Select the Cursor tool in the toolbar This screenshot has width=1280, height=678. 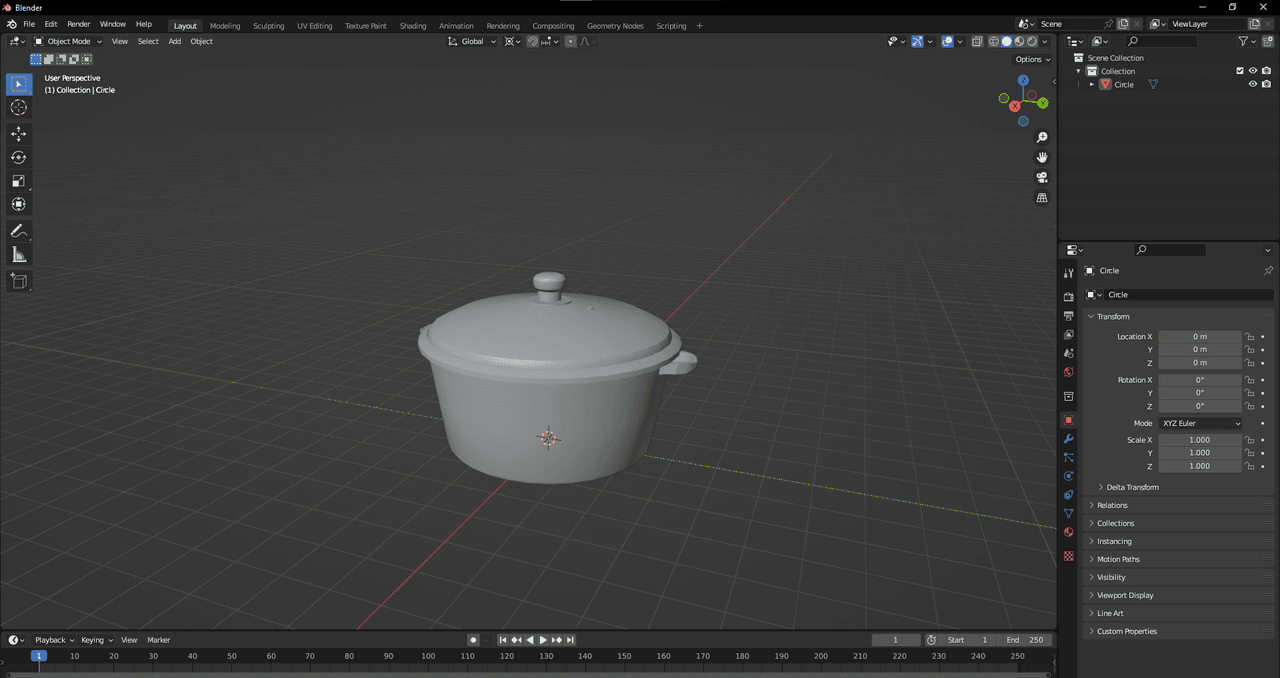tap(19, 108)
